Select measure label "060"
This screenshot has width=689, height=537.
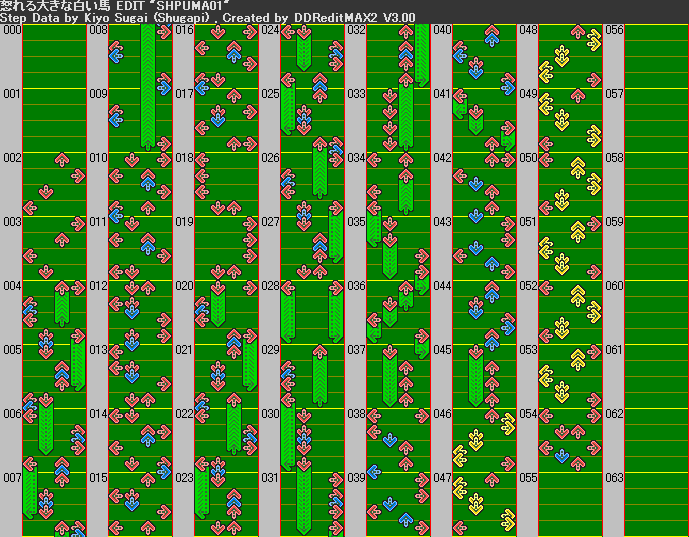point(614,286)
